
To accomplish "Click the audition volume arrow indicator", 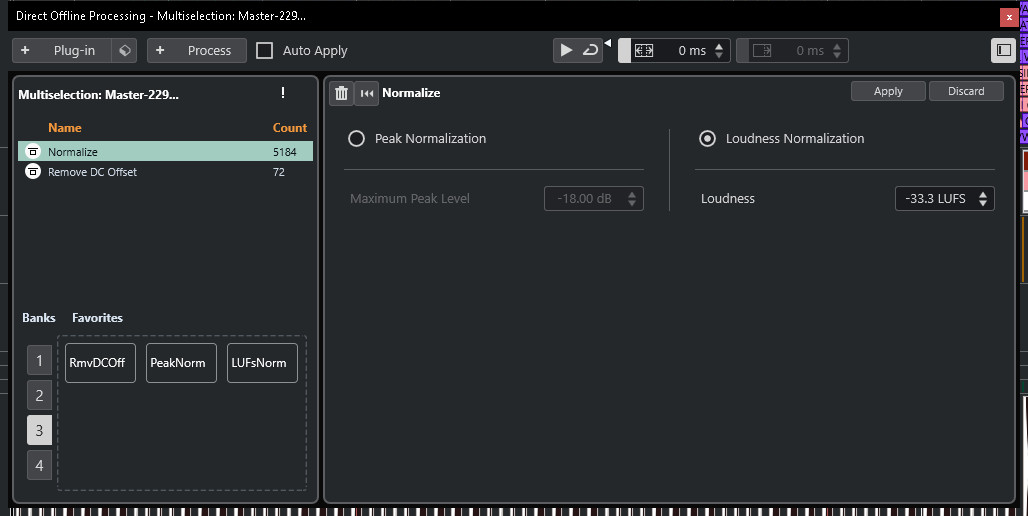I will 608,43.
